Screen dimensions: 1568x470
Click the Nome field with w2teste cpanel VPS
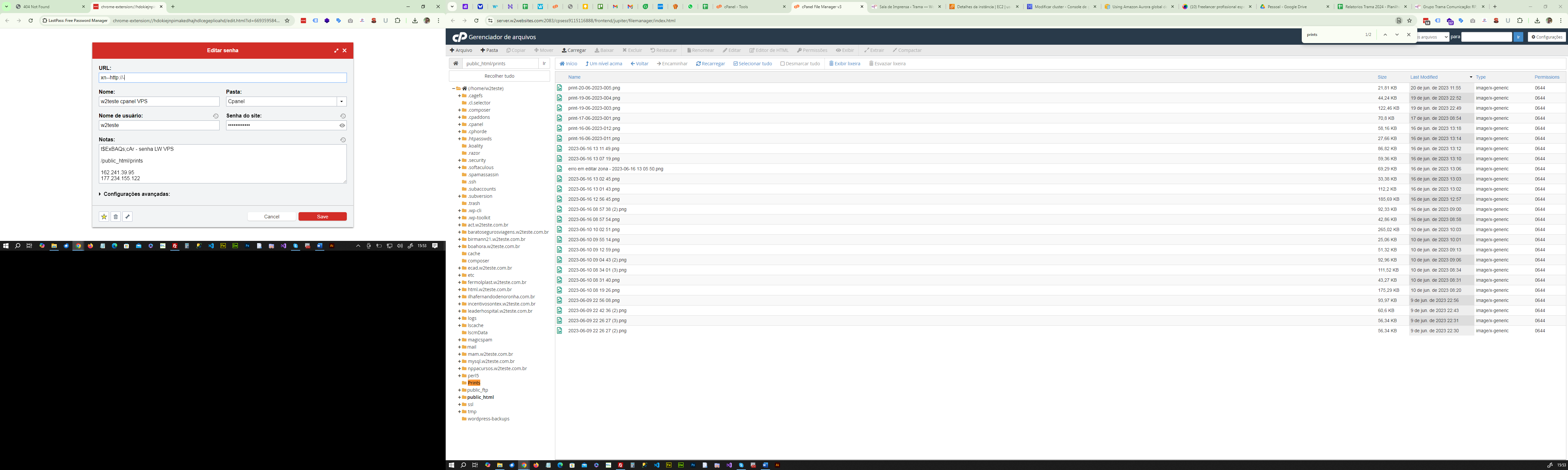pyautogui.click(x=159, y=102)
